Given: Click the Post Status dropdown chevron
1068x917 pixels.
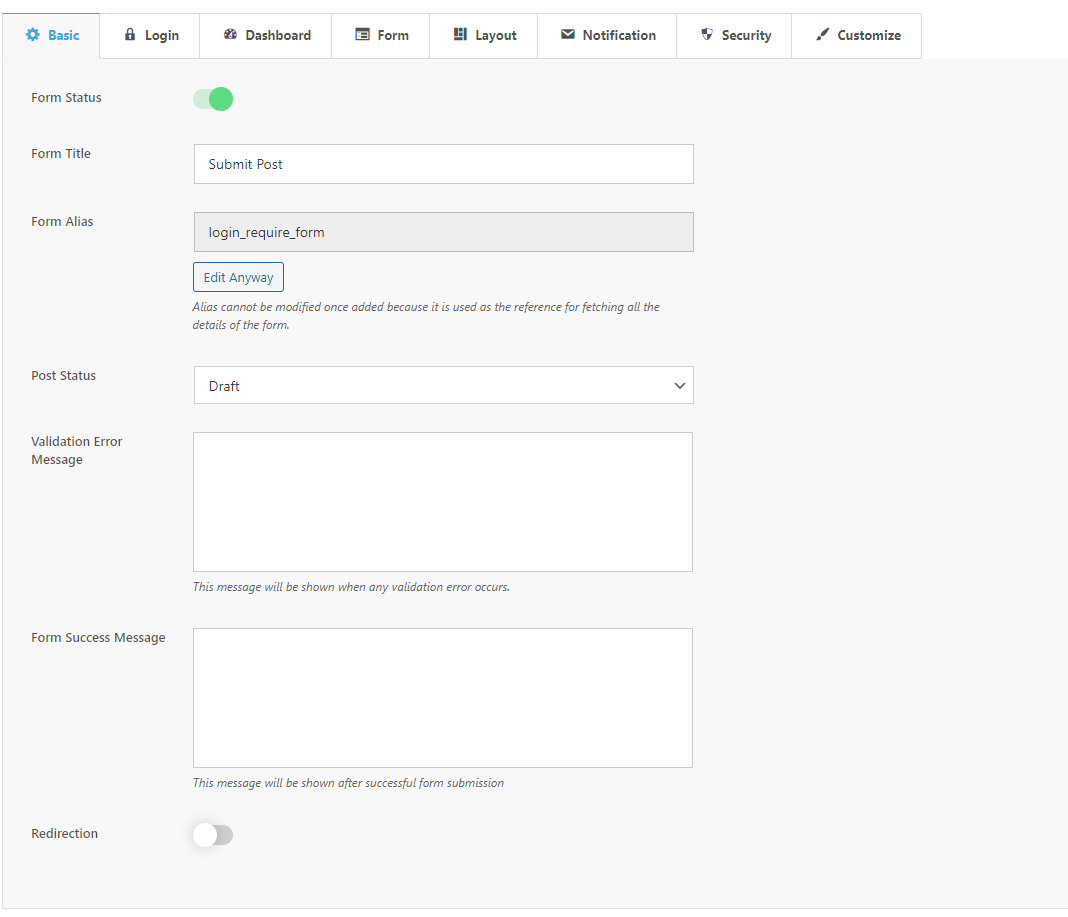Looking at the screenshot, I should pyautogui.click(x=679, y=385).
